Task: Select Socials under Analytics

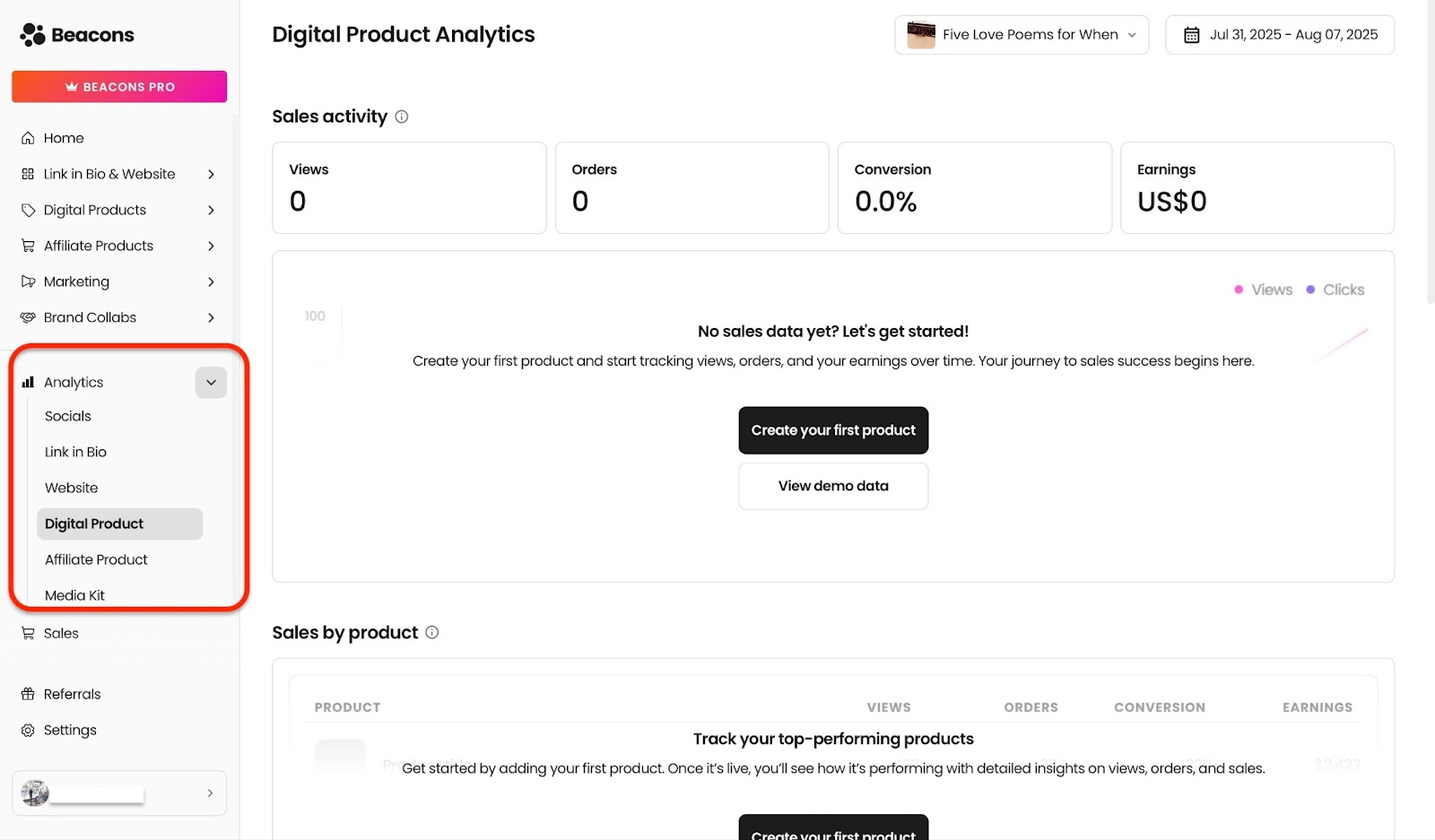Action: (68, 416)
